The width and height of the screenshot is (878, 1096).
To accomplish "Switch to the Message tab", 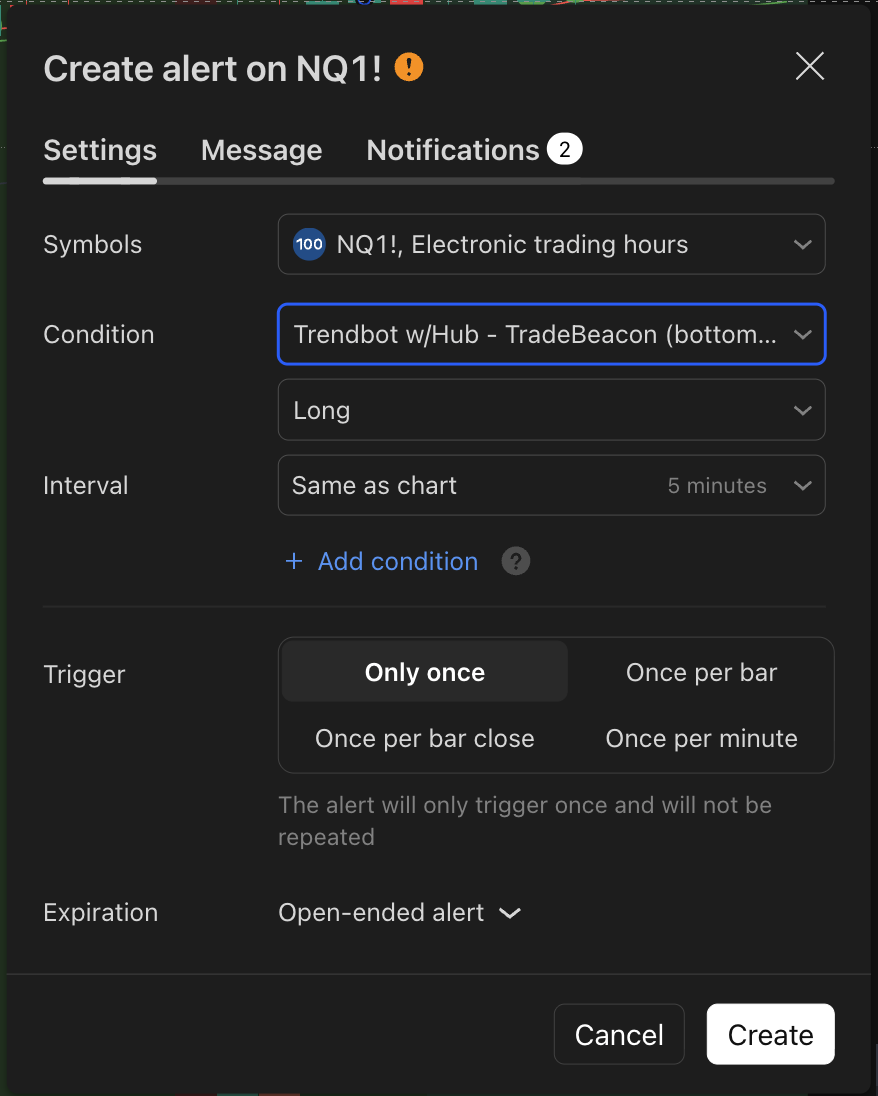I will [261, 150].
